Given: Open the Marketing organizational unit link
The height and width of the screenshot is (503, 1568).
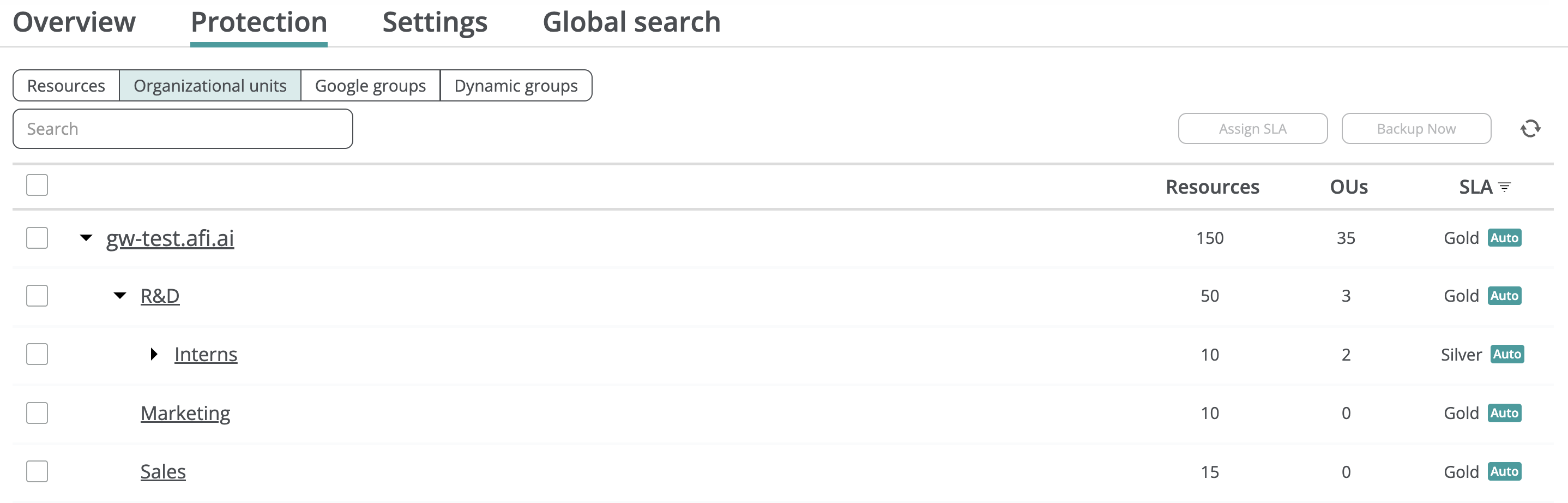Looking at the screenshot, I should click(x=185, y=414).
